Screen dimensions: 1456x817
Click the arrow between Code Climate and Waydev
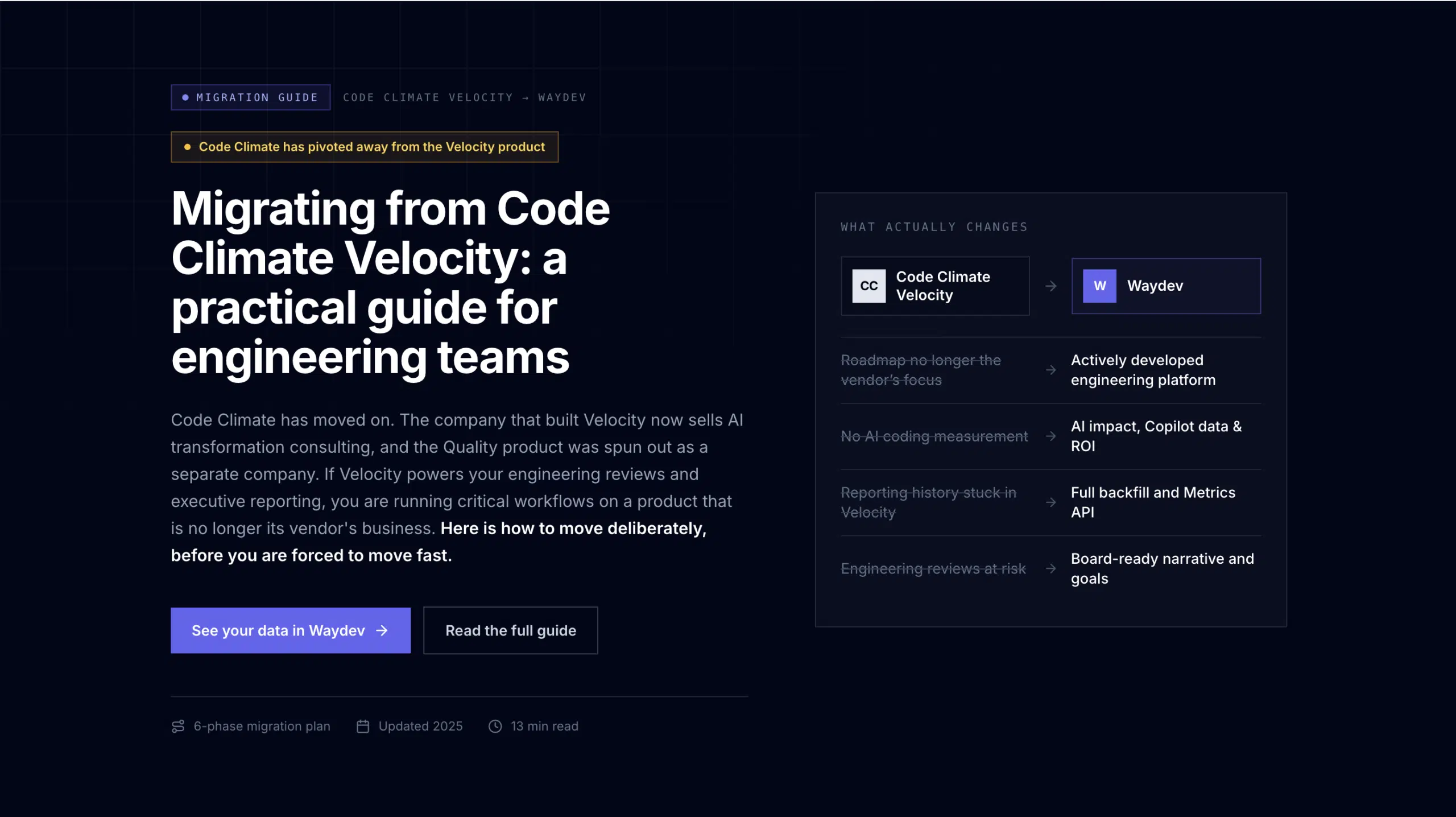[x=1050, y=286]
